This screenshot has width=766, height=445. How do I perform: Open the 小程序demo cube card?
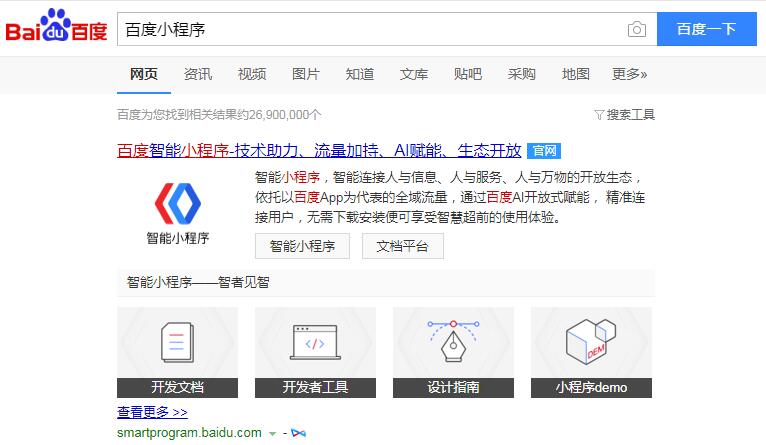pos(591,352)
